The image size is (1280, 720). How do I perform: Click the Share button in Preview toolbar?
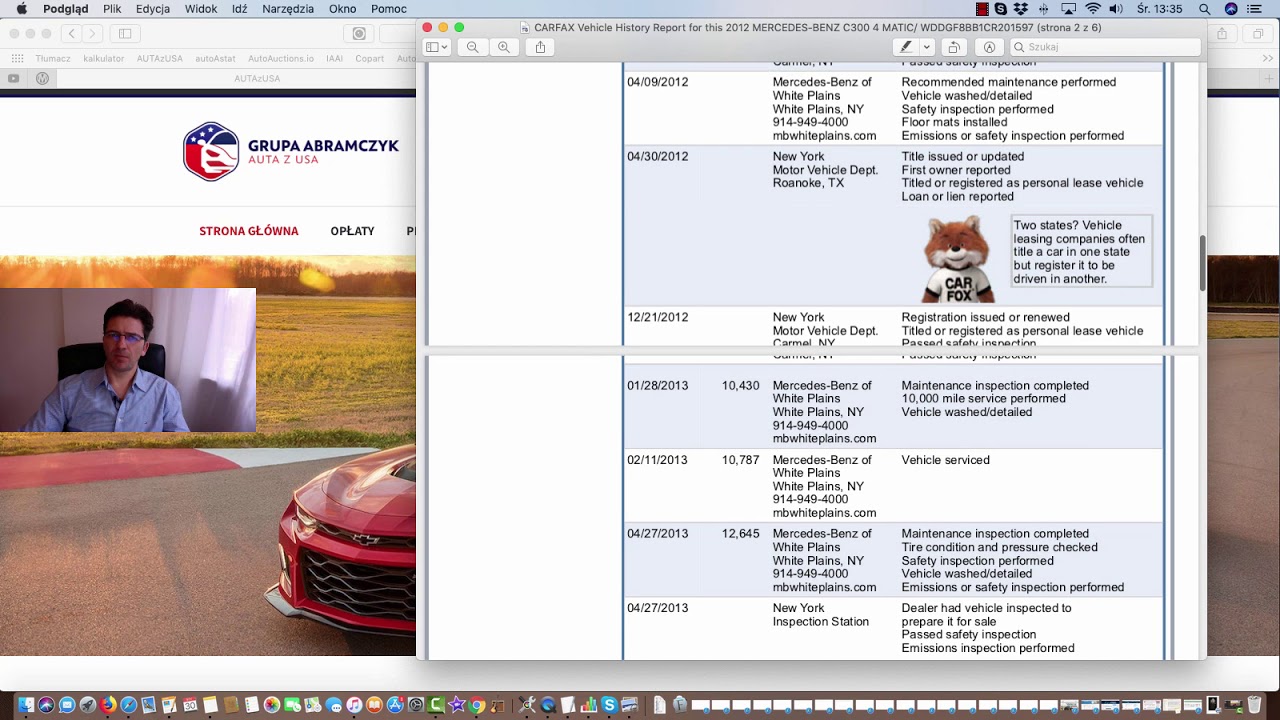coord(540,47)
